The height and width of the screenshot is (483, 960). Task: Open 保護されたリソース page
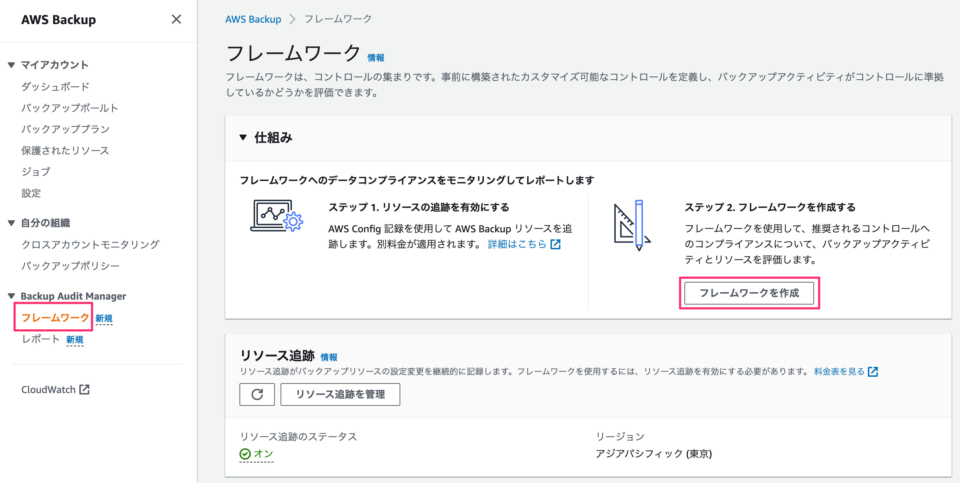(x=65, y=151)
